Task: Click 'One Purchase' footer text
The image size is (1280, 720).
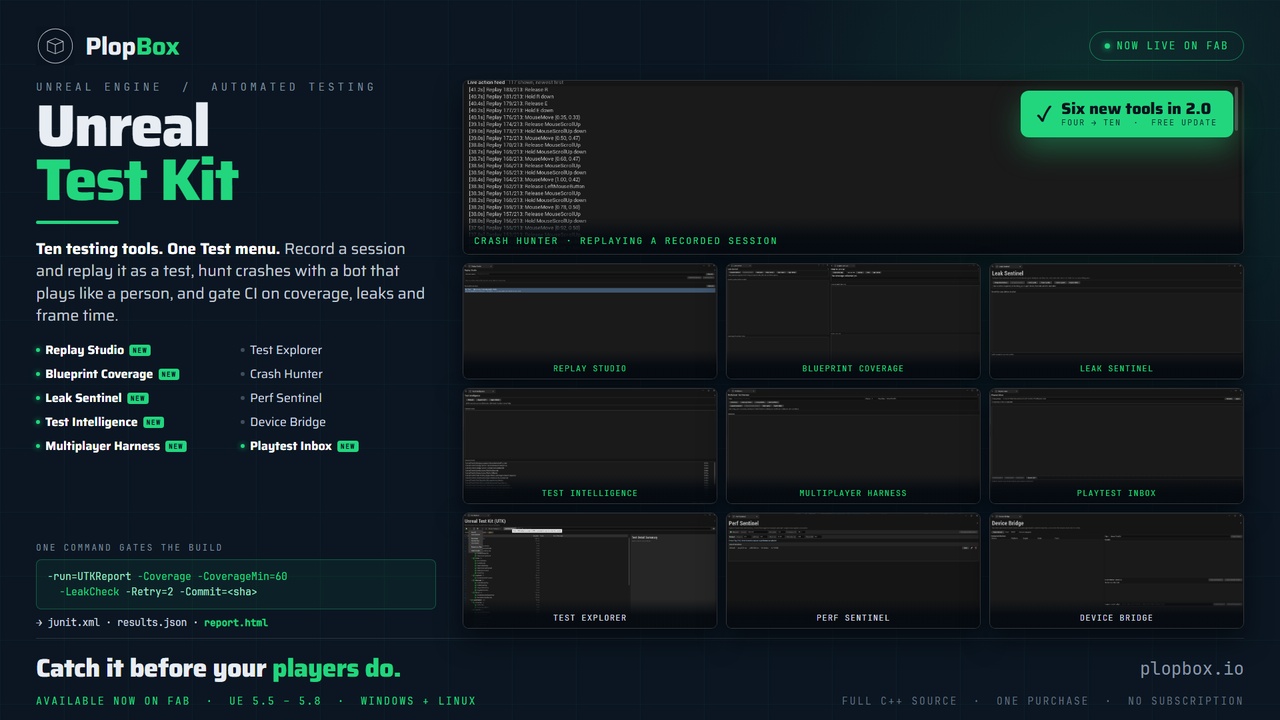Action: (x=1042, y=701)
